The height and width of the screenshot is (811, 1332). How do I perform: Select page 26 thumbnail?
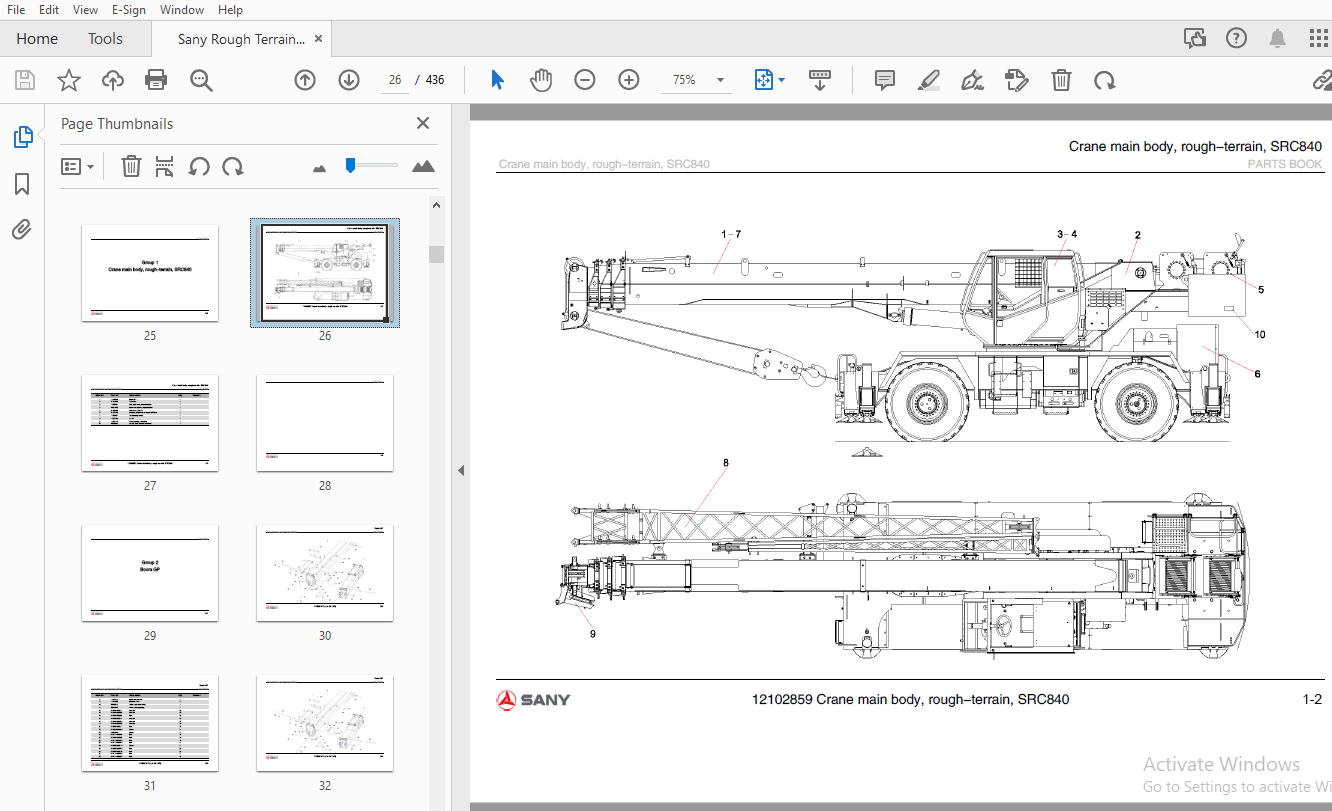click(325, 273)
